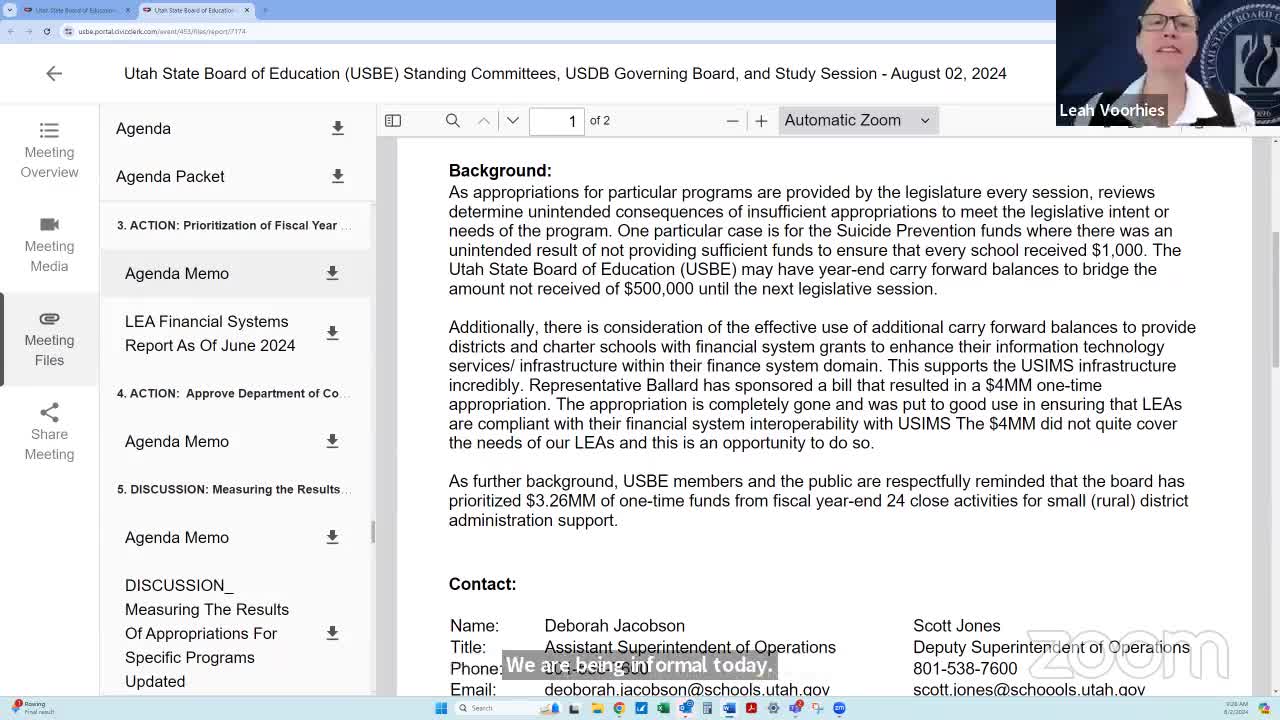Image resolution: width=1280 pixels, height=720 pixels.
Task: Close the active browser tab
Action: [x=247, y=10]
